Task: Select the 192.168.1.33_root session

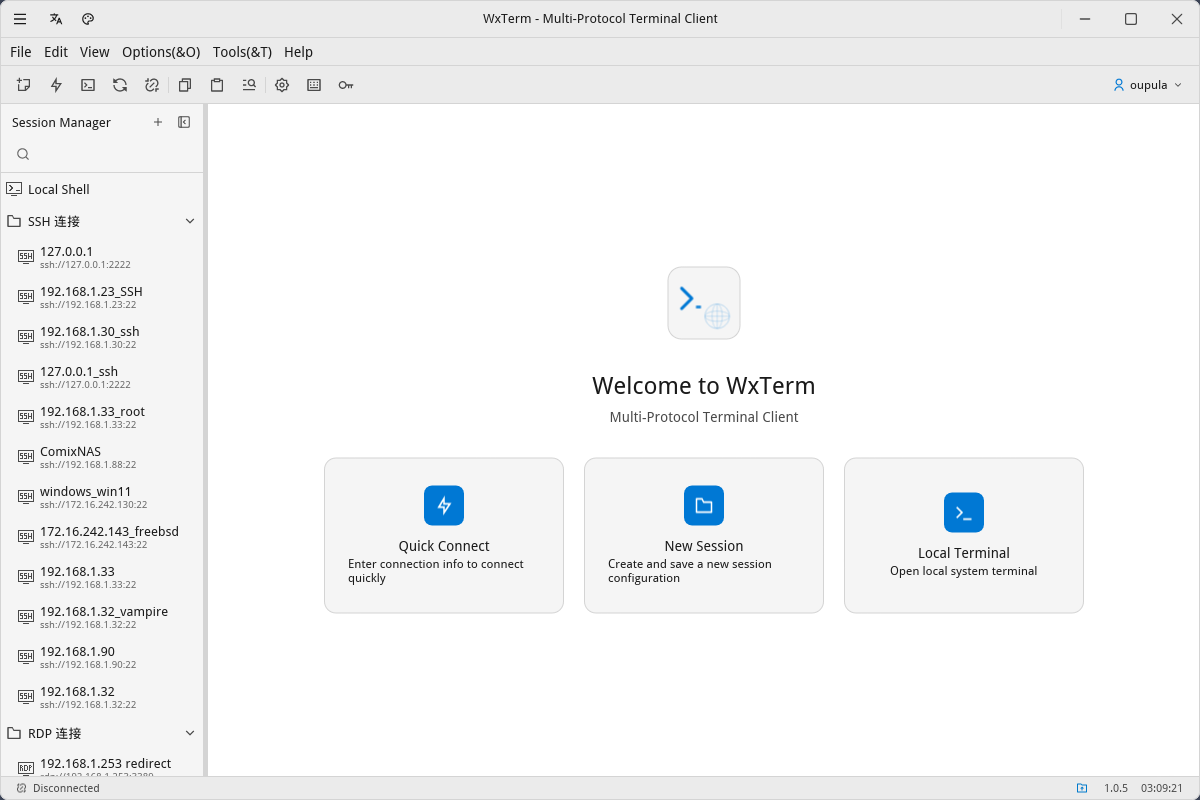Action: tap(102, 416)
